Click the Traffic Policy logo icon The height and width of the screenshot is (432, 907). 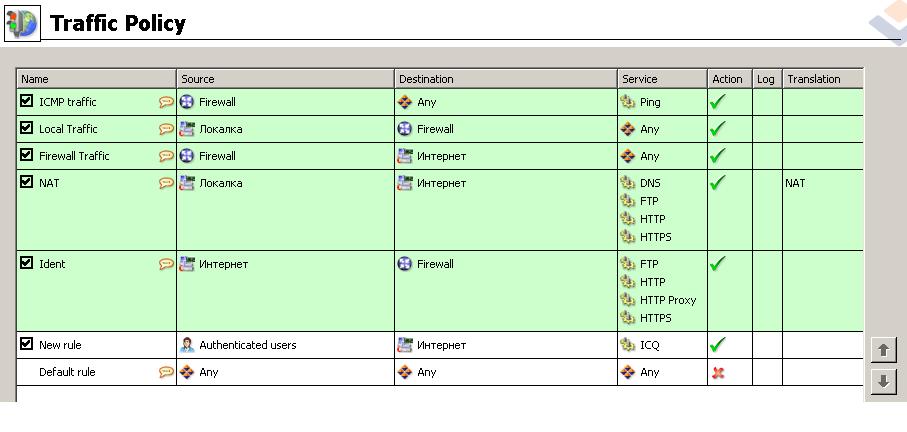click(21, 23)
